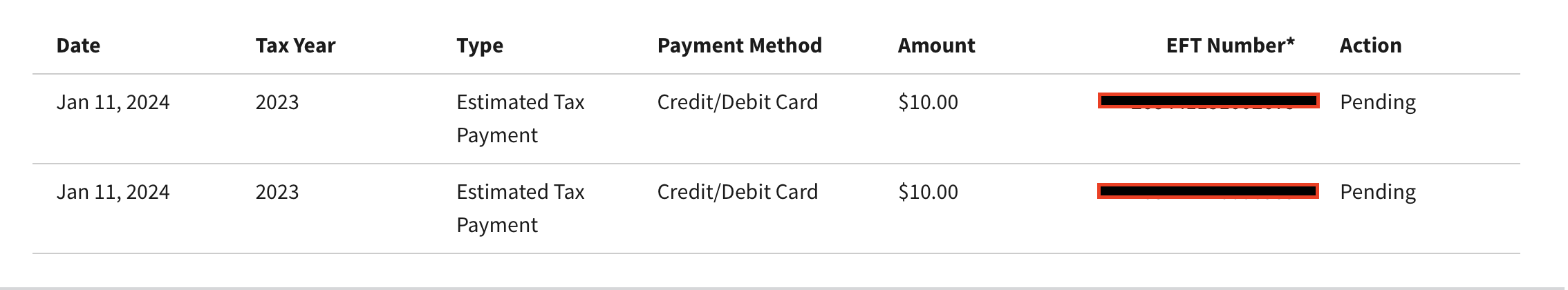Click Pending status in second row
This screenshot has height=290, width=1568.
click(1377, 192)
